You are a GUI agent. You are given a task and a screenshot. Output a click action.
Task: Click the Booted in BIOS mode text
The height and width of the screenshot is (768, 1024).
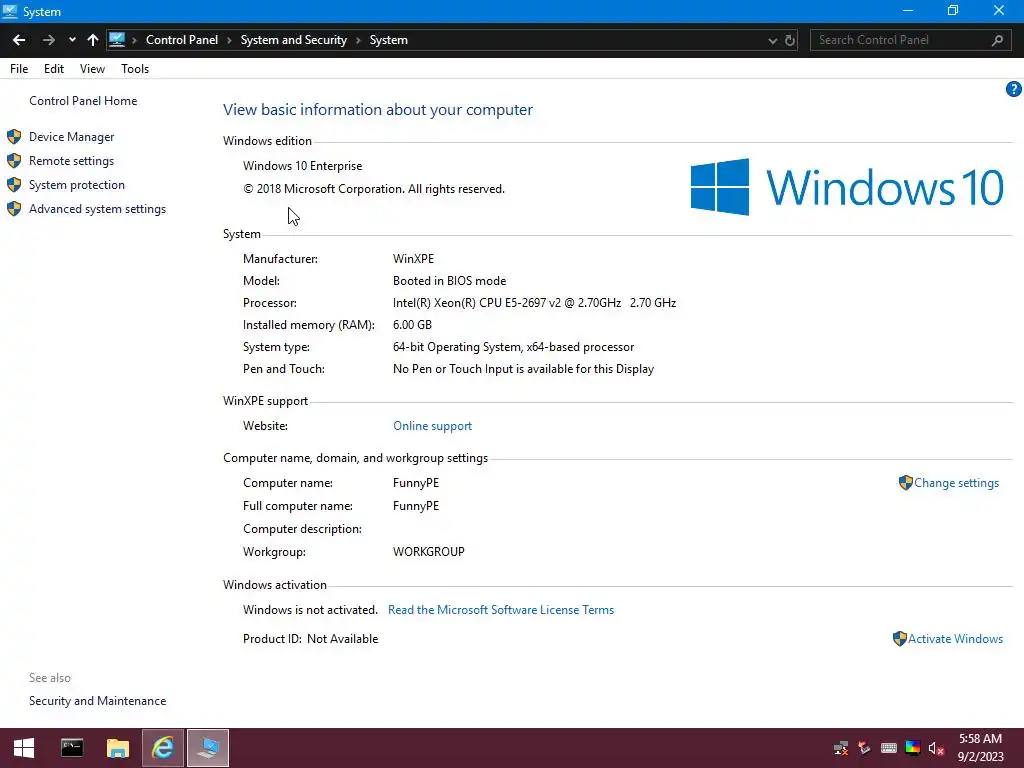(449, 281)
